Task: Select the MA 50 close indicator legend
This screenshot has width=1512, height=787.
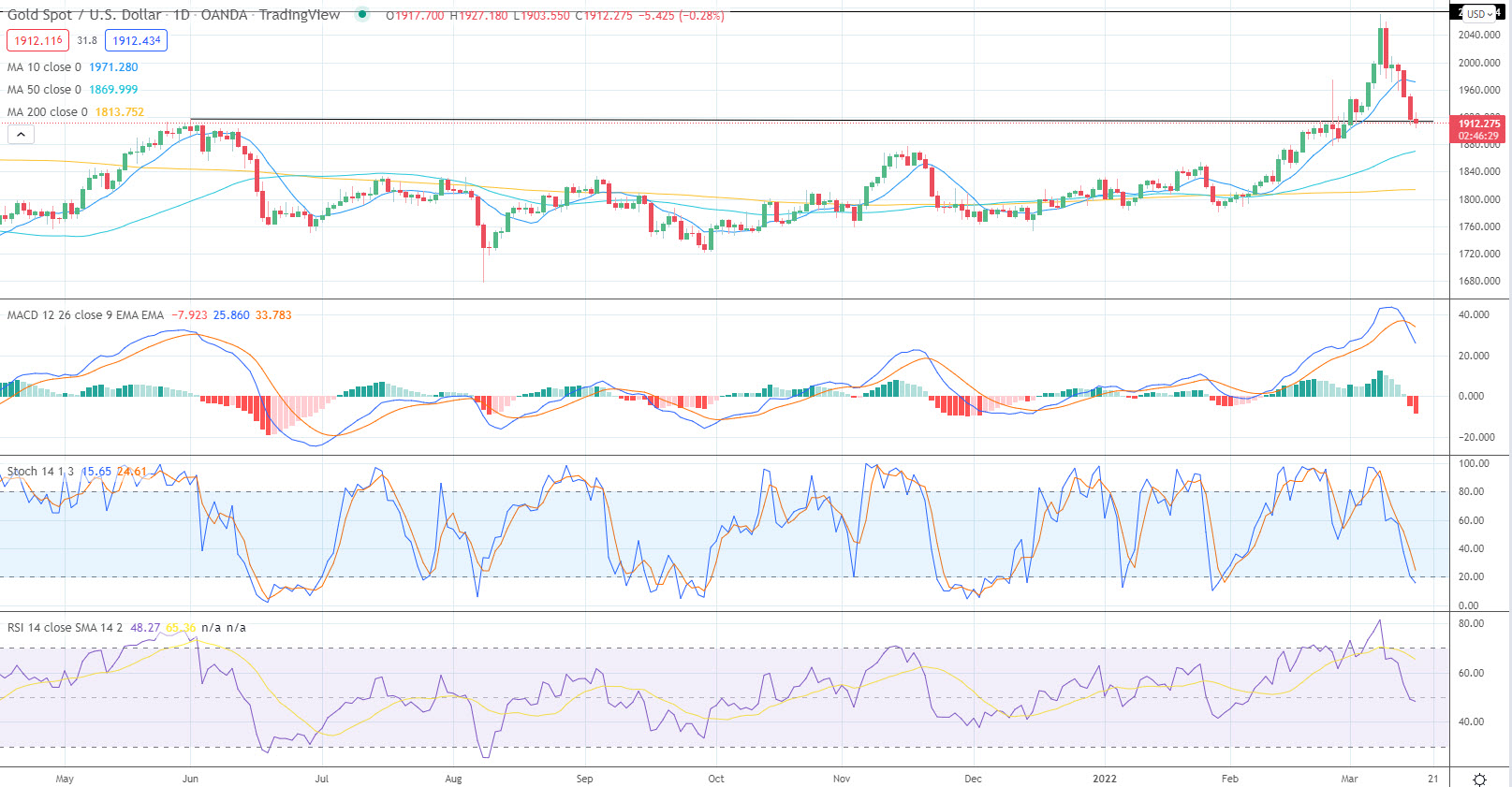Action: tap(44, 90)
